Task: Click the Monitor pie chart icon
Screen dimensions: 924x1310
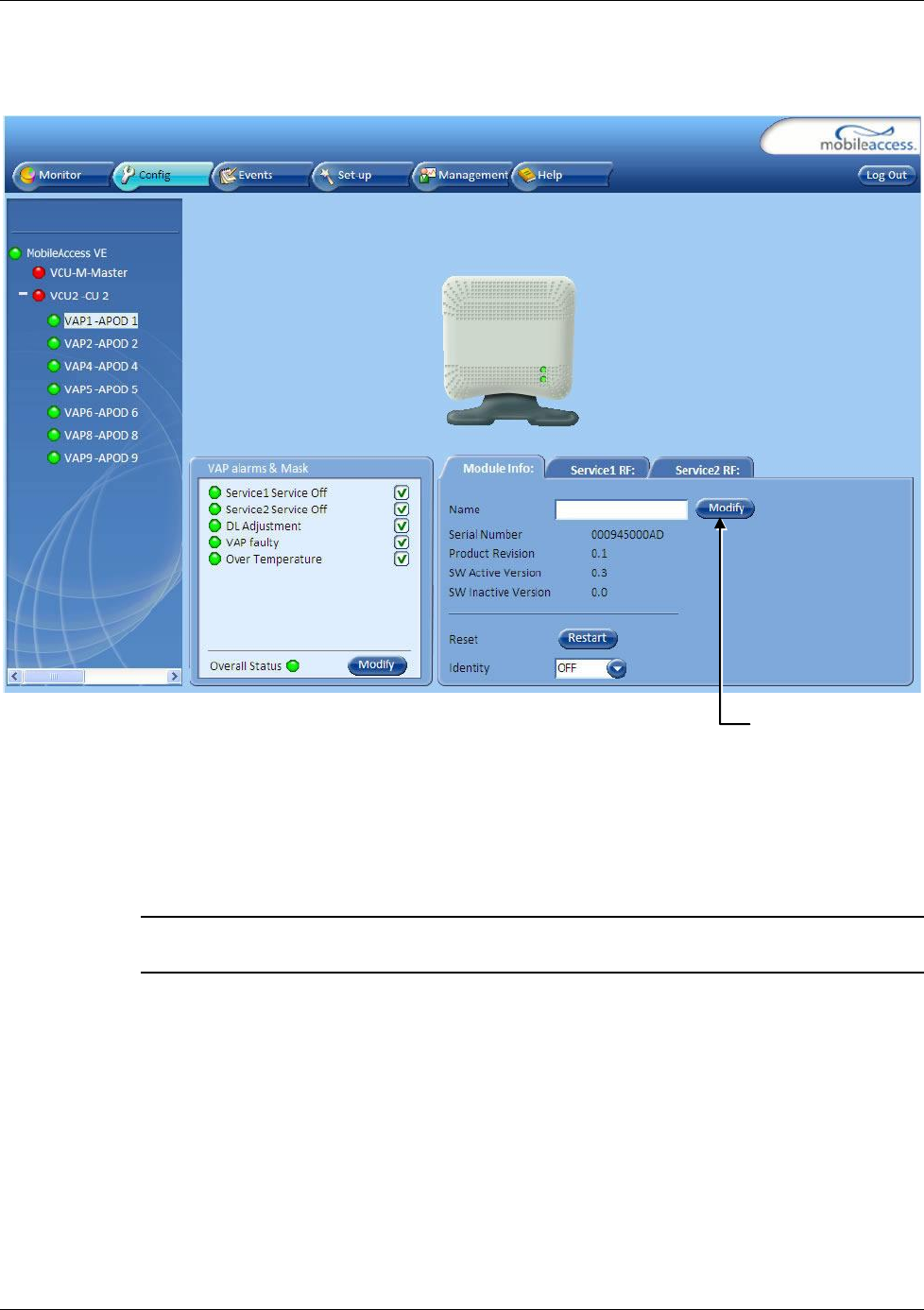Action: [28, 175]
